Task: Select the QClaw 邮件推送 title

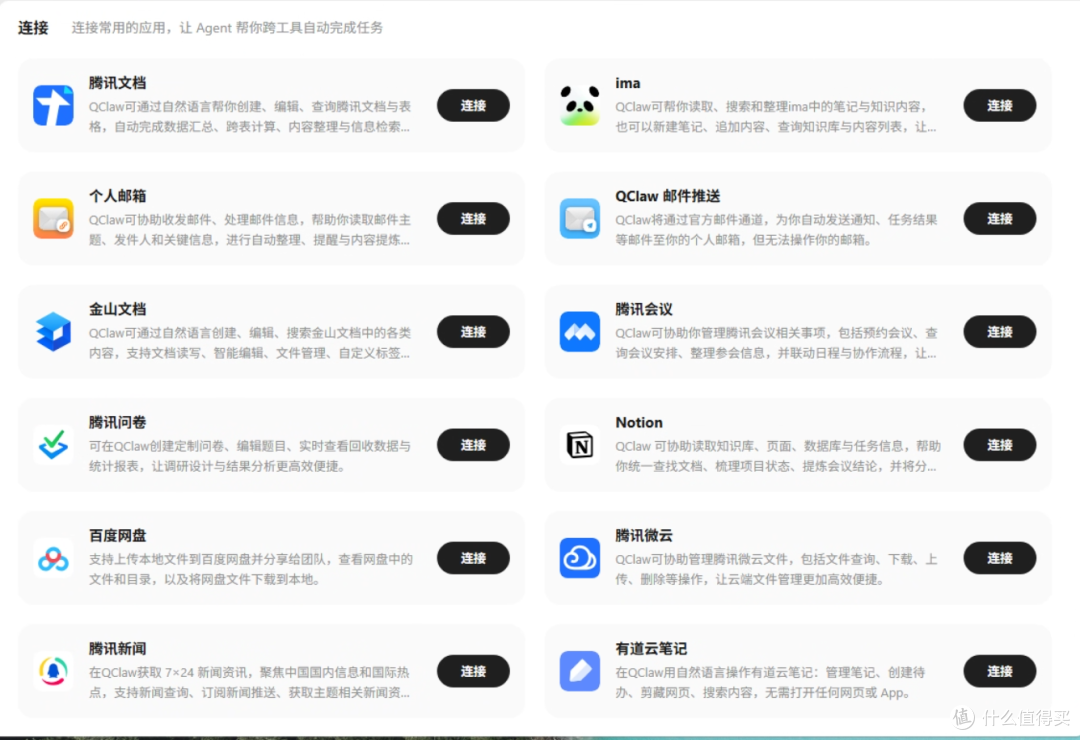Action: (667, 196)
